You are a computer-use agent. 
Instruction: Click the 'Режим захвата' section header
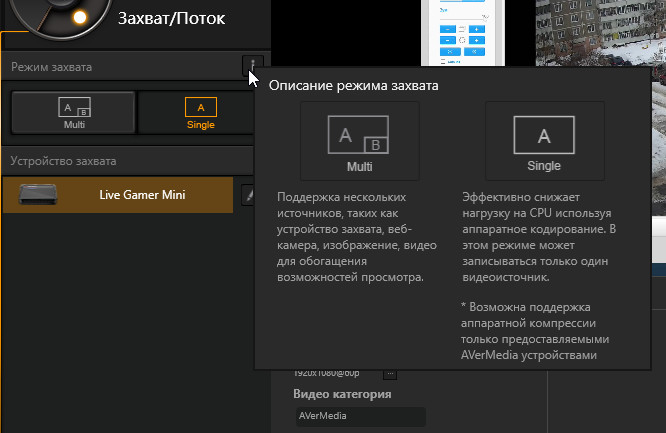[x=51, y=67]
